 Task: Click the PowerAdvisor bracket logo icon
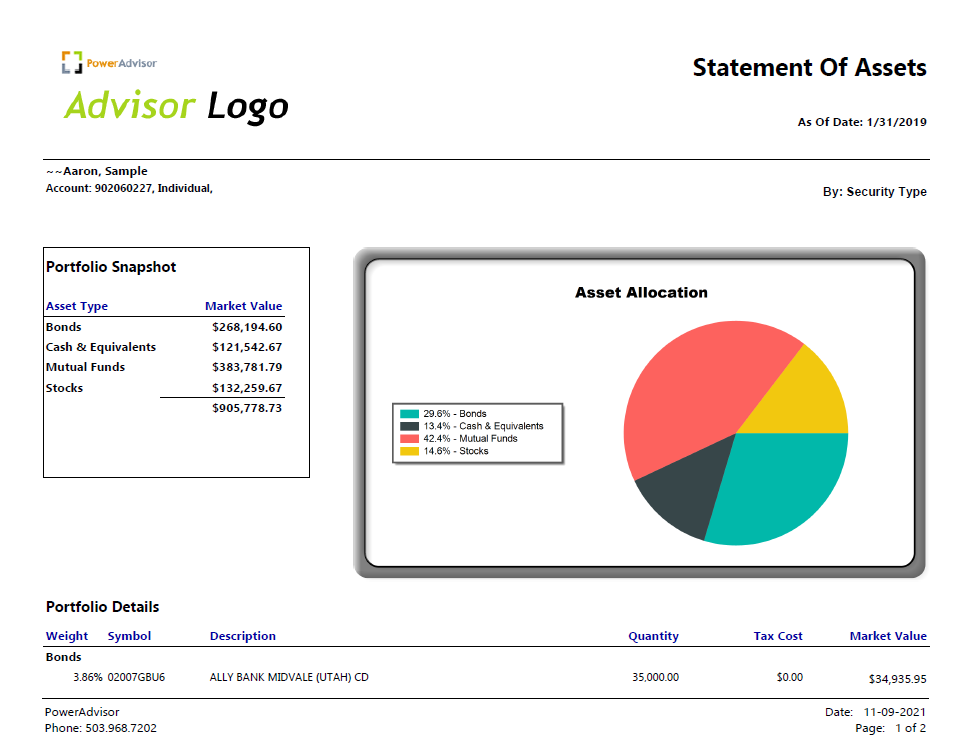coord(72,63)
